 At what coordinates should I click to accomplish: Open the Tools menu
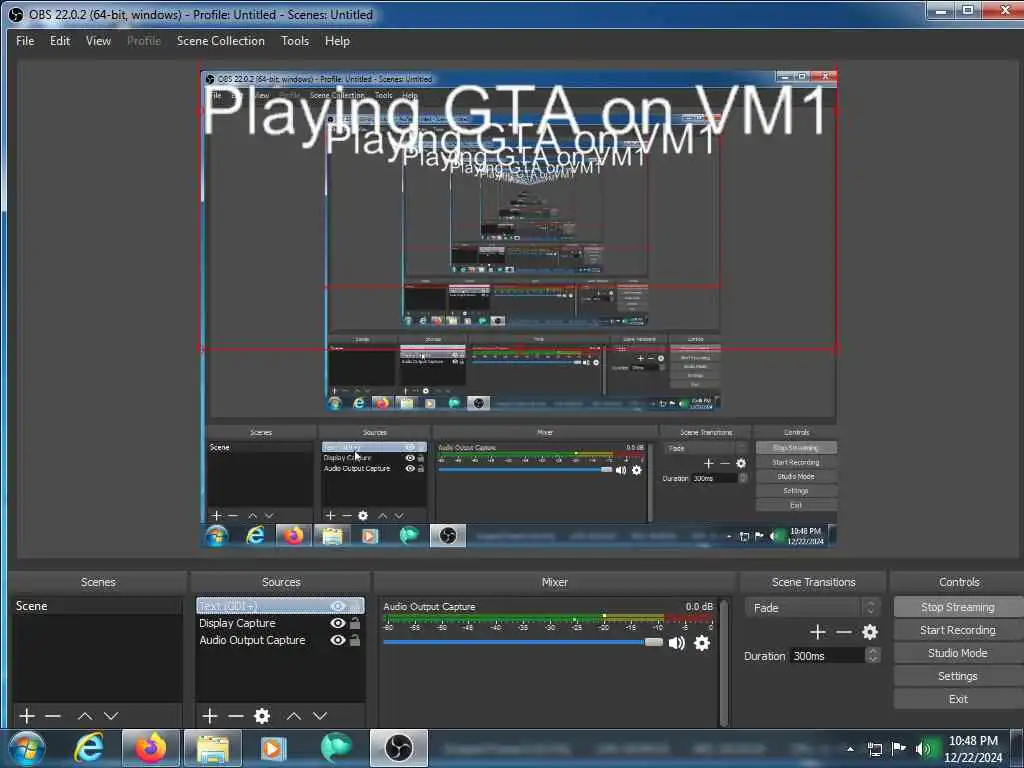(295, 40)
